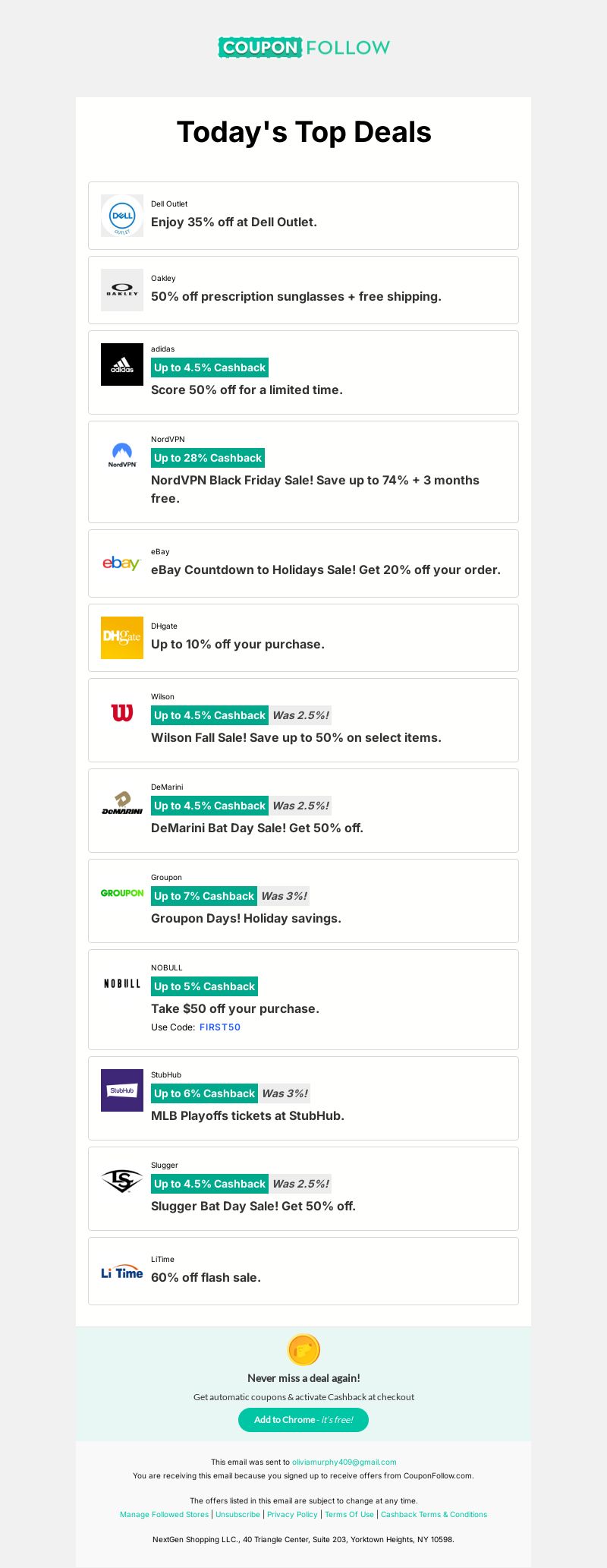Open Cashback Terms & Conditions link

click(x=434, y=1514)
